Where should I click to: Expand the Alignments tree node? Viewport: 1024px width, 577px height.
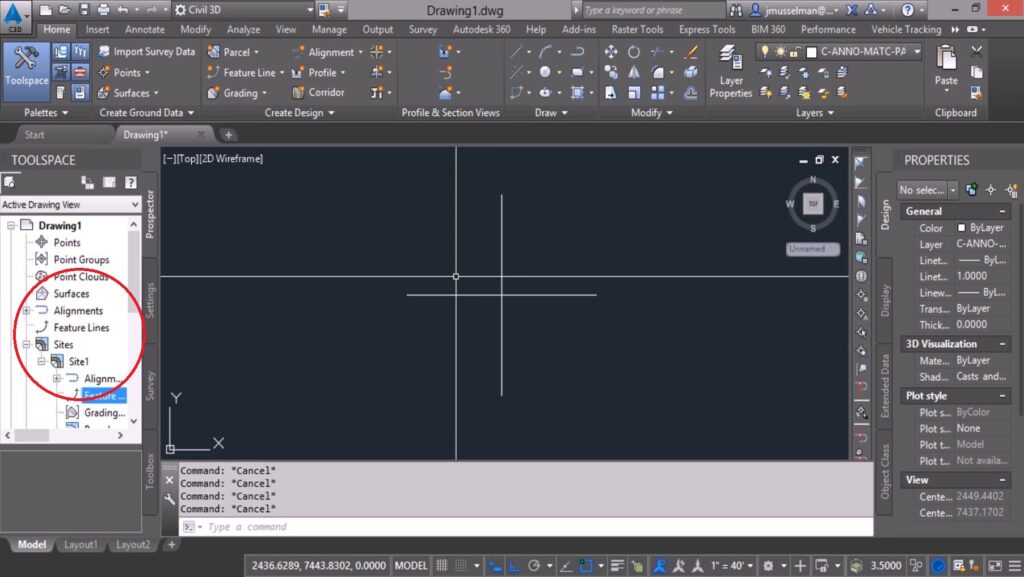[26, 311]
